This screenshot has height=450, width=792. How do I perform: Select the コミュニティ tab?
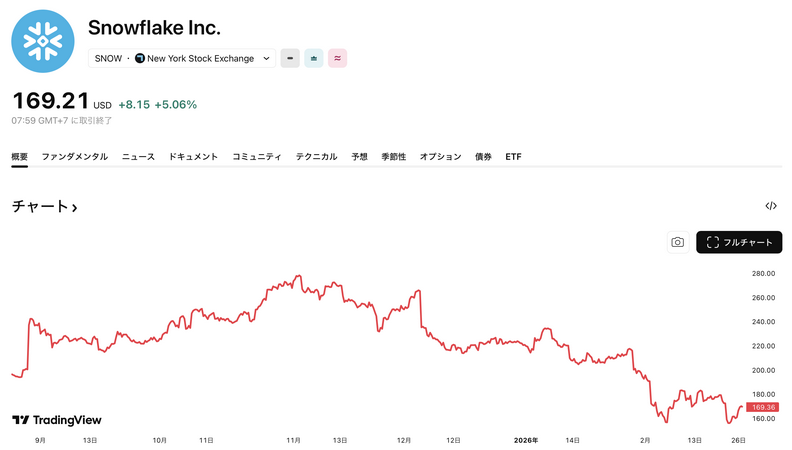(256, 157)
